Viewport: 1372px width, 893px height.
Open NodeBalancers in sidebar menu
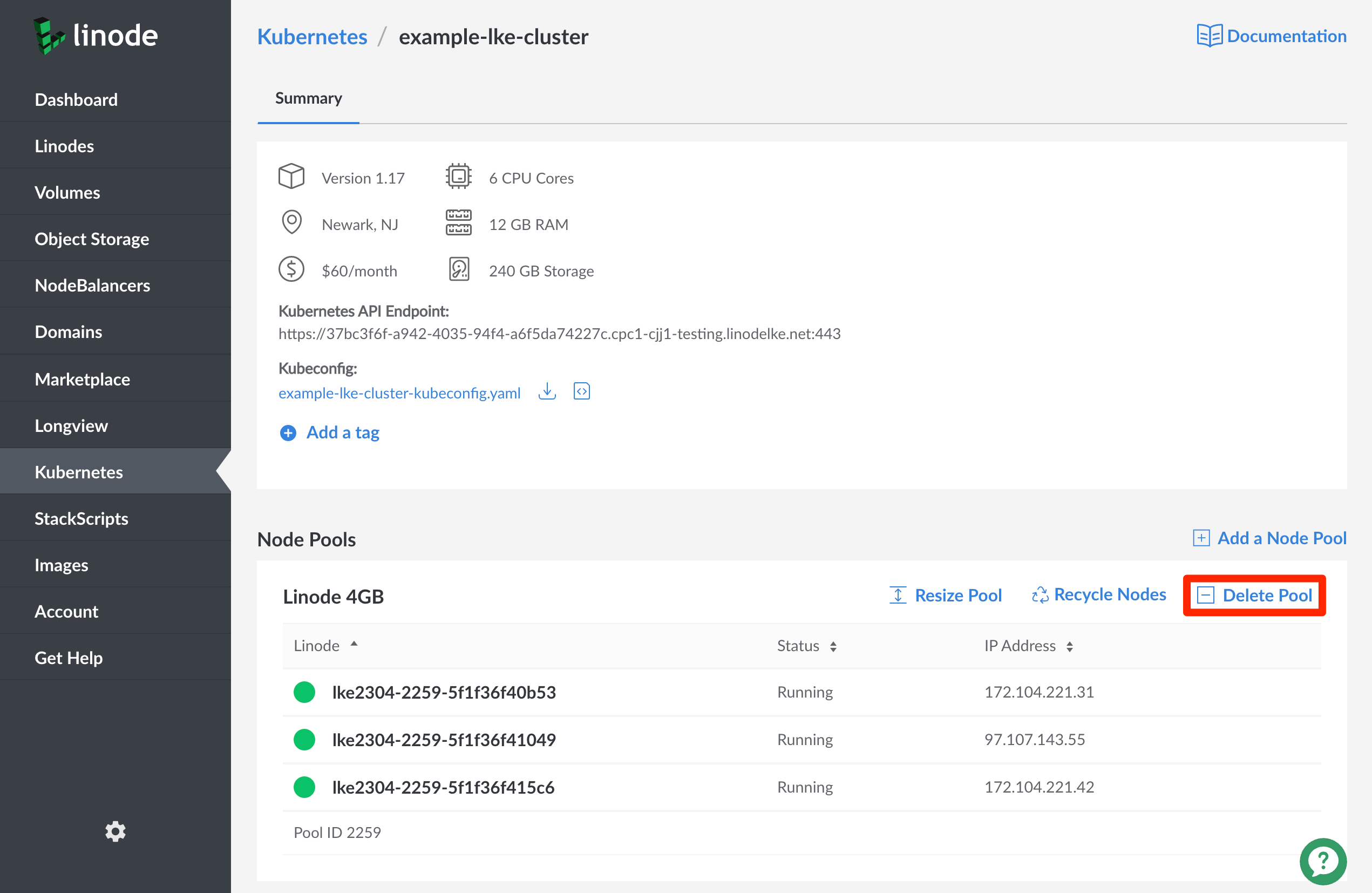pyautogui.click(x=92, y=286)
